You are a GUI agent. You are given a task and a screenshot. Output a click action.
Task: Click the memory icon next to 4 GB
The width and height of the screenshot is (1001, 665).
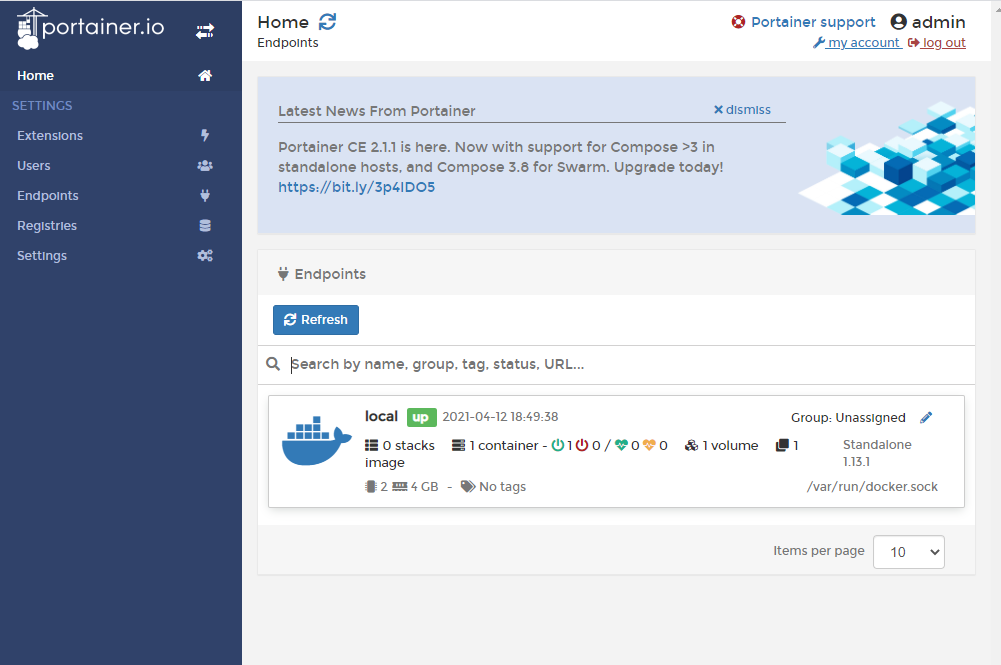pos(400,486)
